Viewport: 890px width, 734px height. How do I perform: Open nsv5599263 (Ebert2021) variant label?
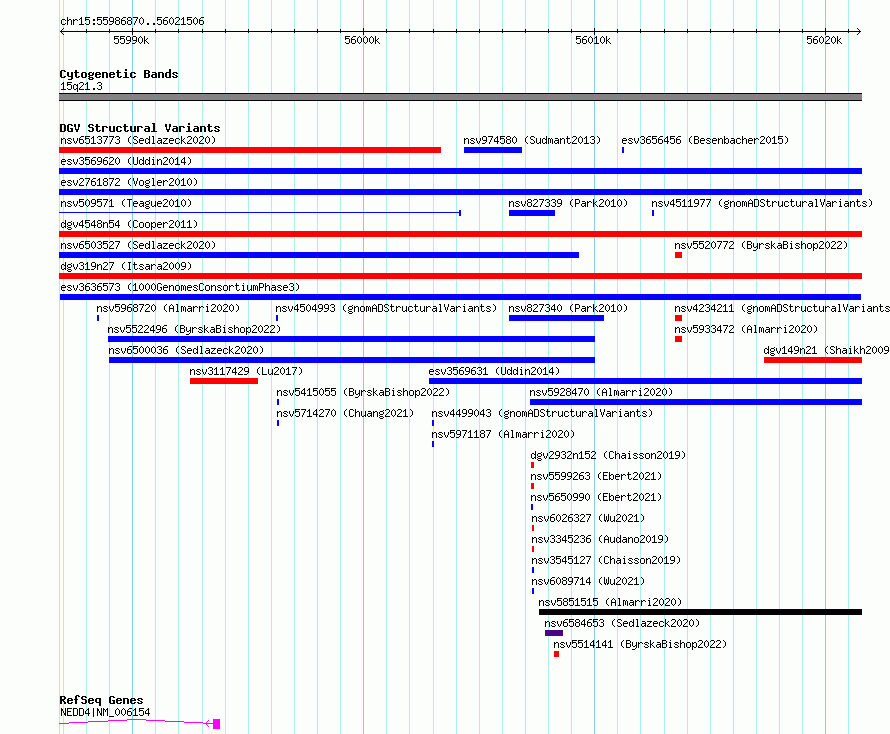click(x=597, y=476)
